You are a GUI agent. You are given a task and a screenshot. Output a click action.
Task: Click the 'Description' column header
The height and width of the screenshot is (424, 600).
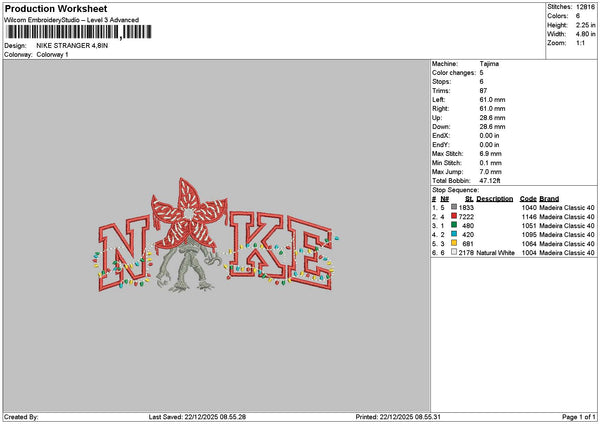tap(494, 199)
